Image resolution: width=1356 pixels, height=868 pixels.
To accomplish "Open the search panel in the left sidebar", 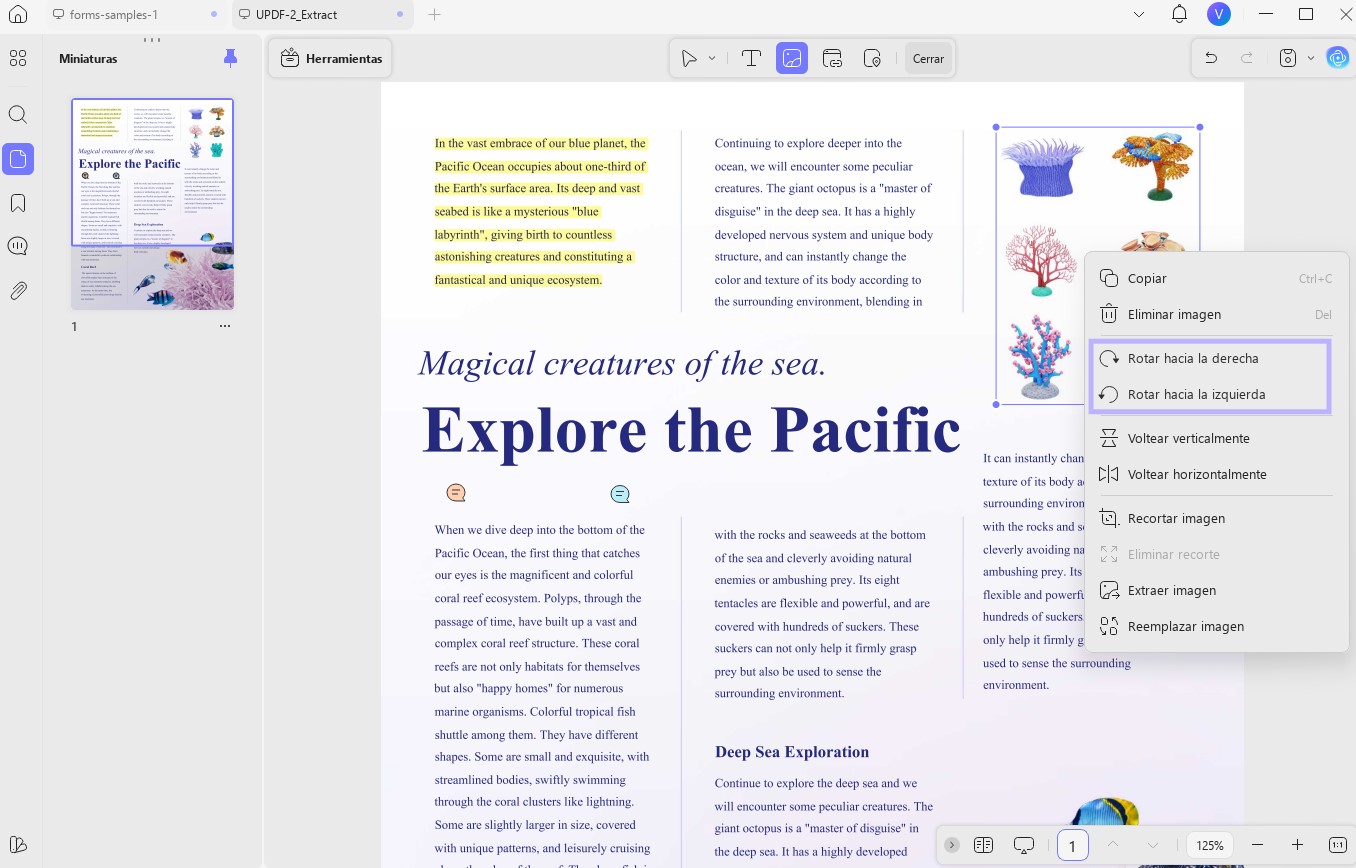I will coord(18,114).
